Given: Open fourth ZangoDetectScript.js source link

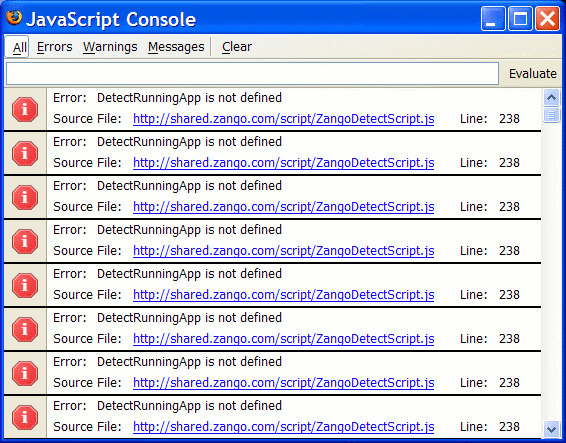Looking at the screenshot, I should (284, 251).
